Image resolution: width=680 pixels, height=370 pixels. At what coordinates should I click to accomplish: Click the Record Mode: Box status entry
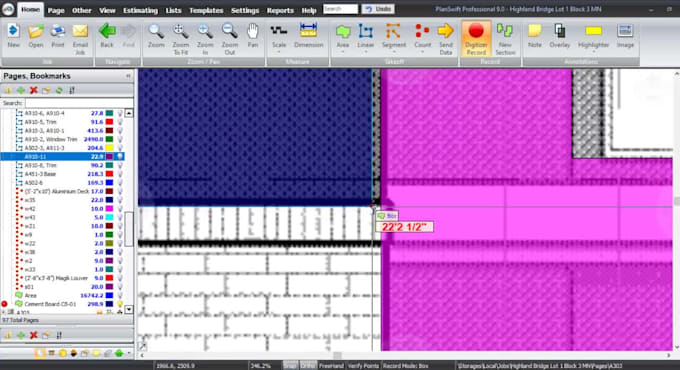(405, 366)
